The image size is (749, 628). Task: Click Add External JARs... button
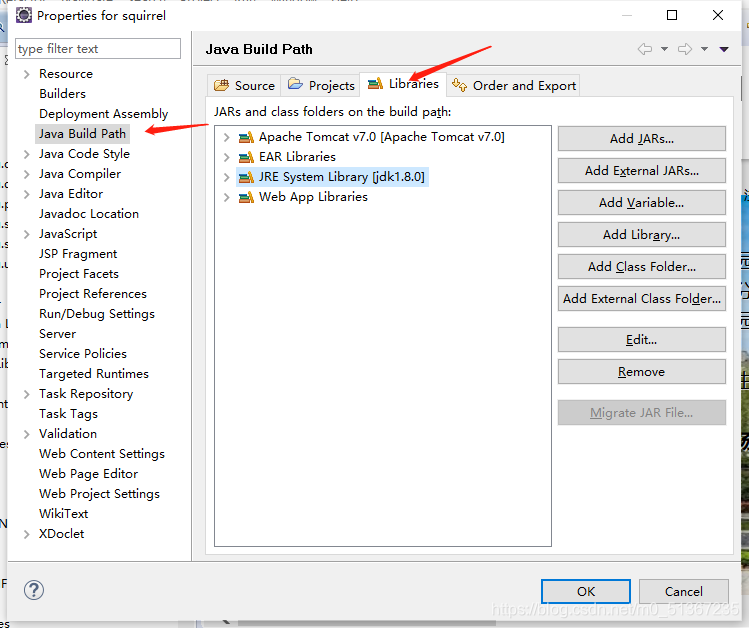[x=642, y=170]
